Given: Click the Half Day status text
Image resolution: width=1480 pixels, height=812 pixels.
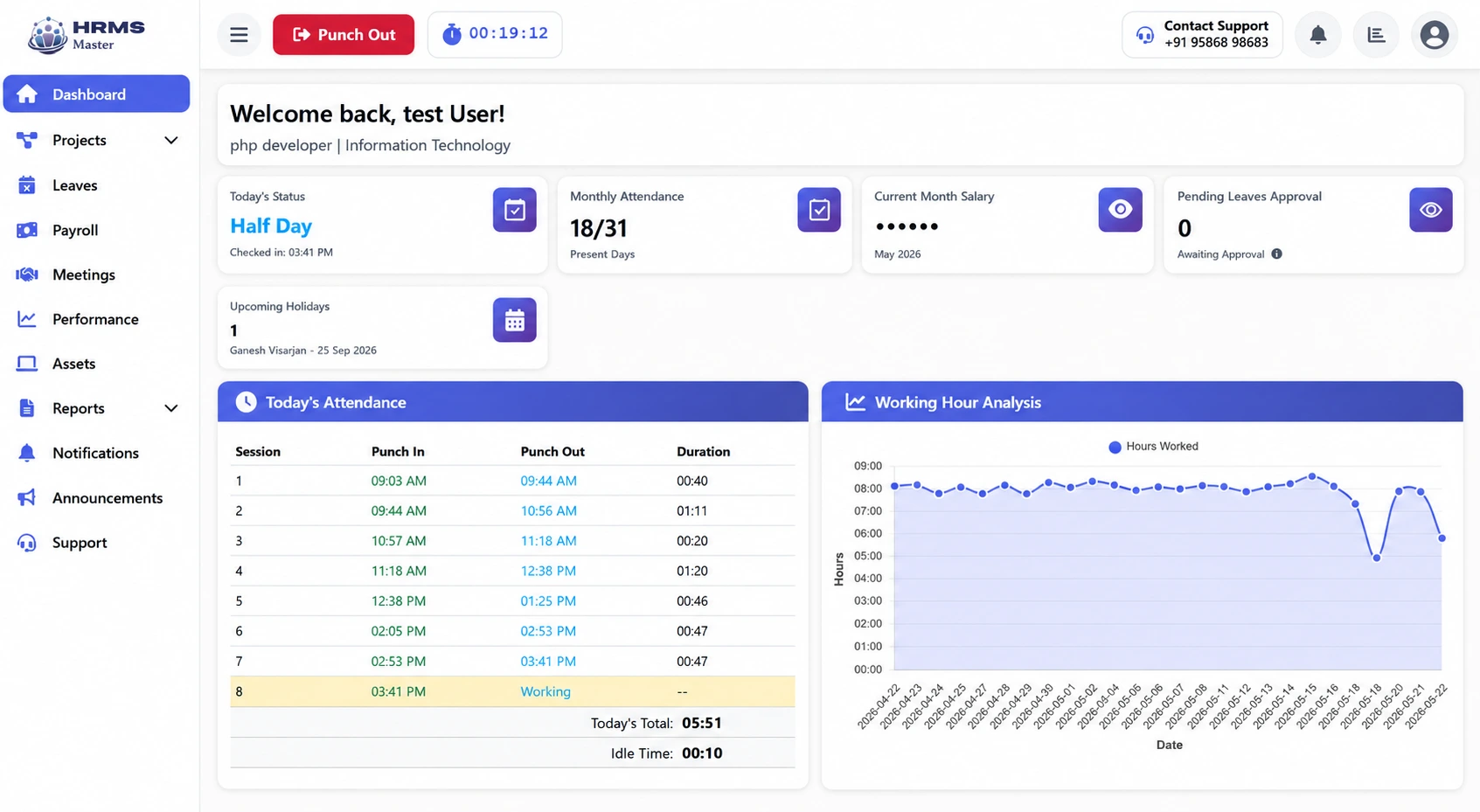Looking at the screenshot, I should pyautogui.click(x=271, y=226).
